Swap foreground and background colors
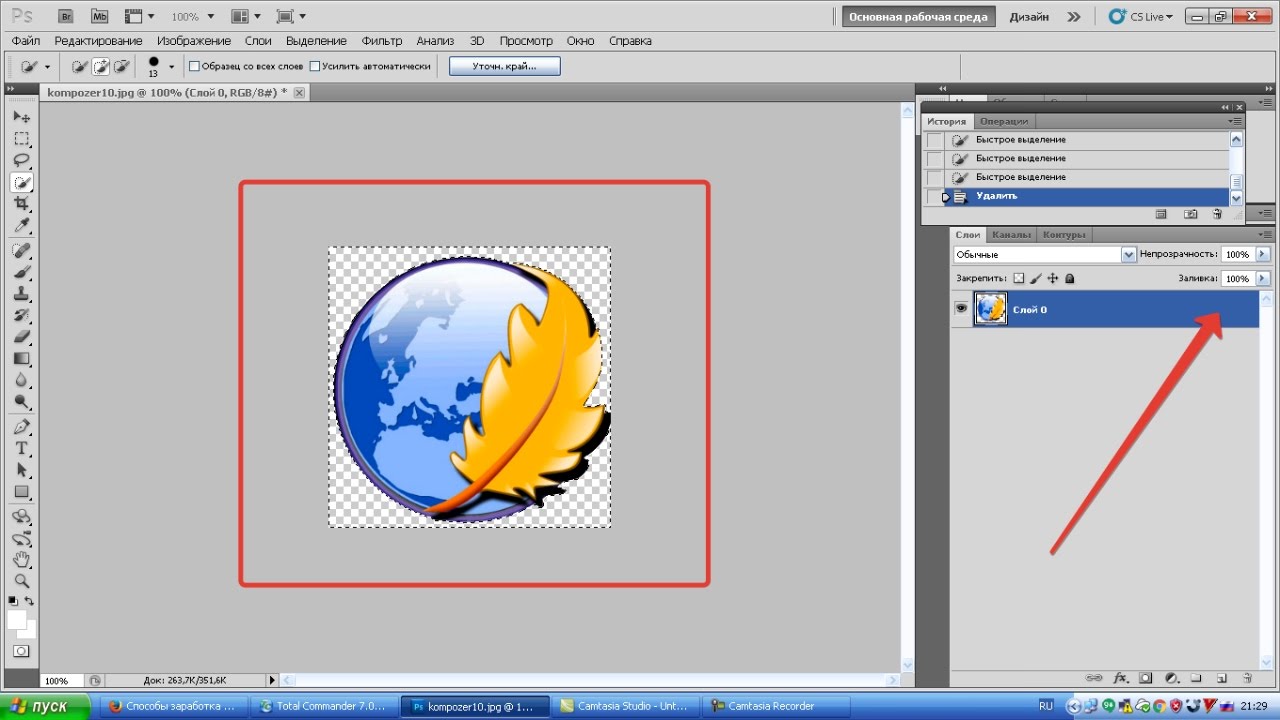The image size is (1280, 720). 30,601
